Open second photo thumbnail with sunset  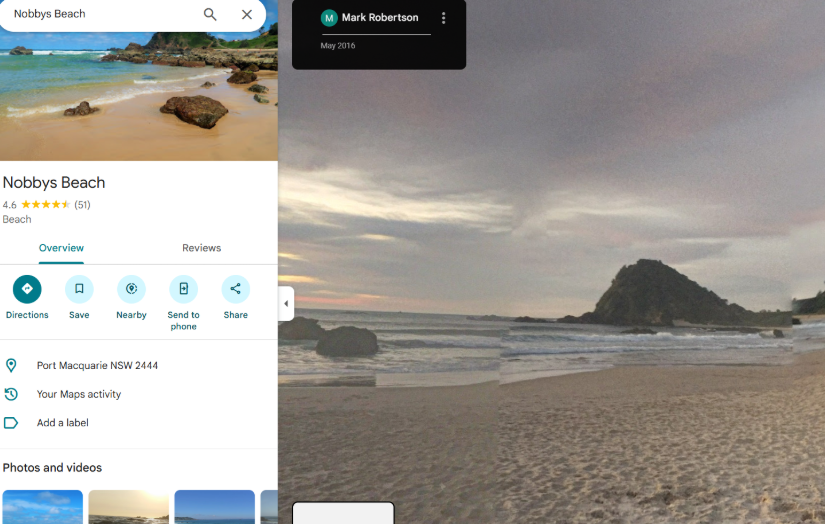coord(128,507)
